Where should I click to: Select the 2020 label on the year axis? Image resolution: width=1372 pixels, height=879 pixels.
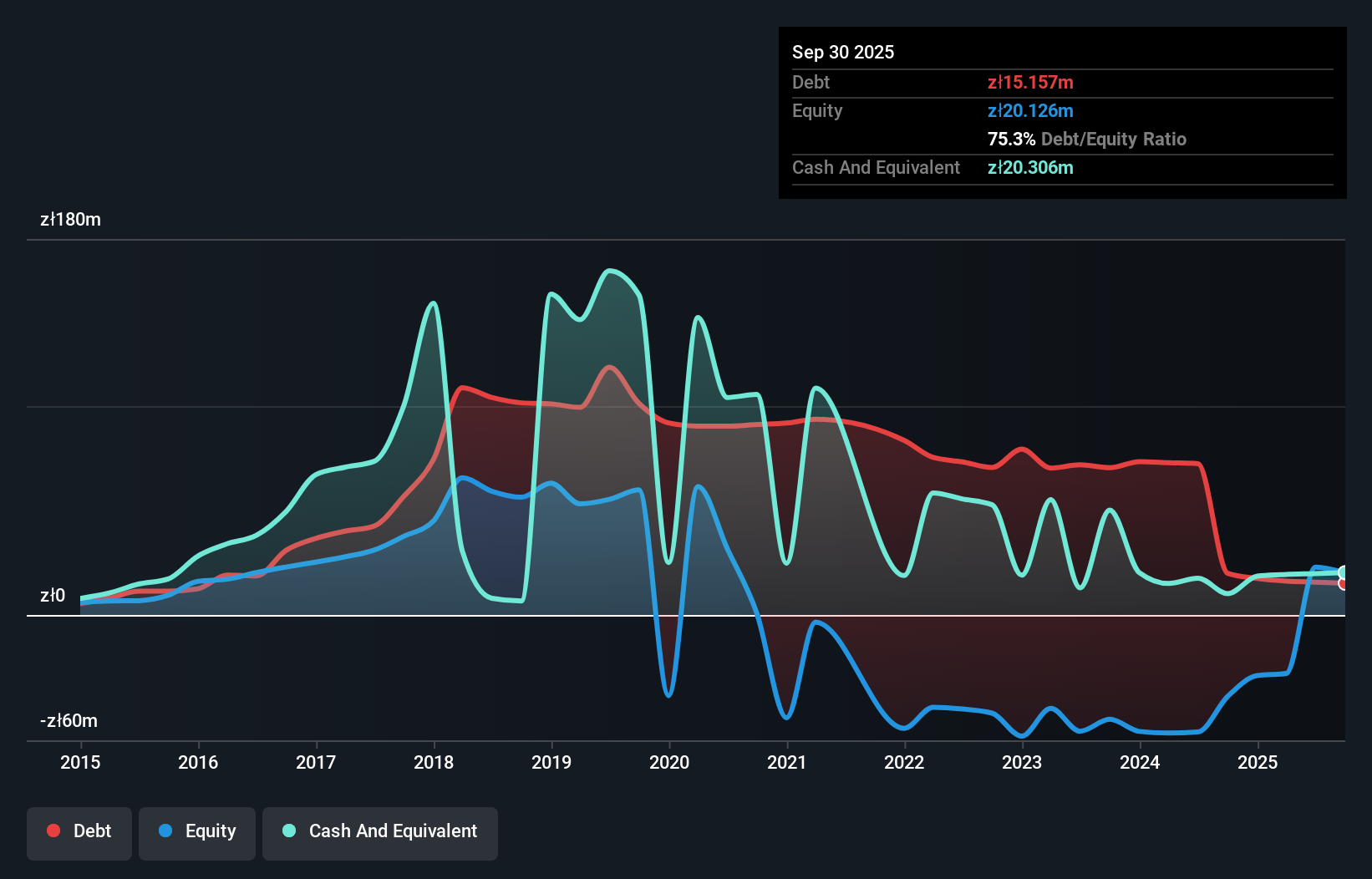pos(668,763)
